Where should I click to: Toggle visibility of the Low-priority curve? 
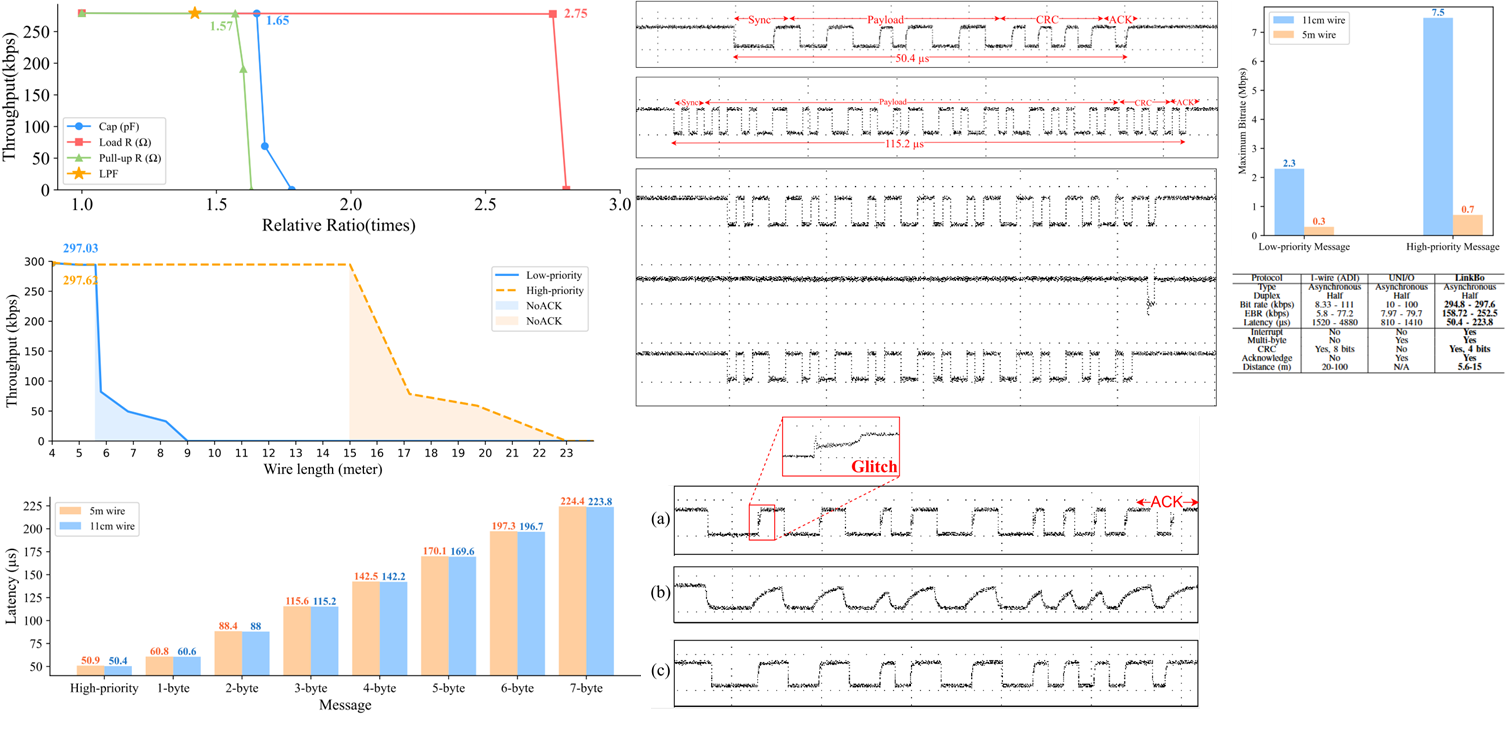(507, 275)
